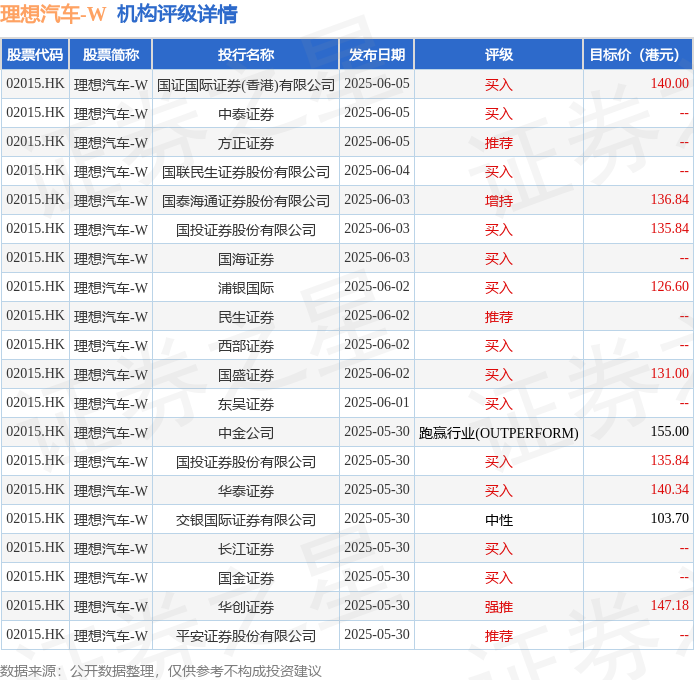This screenshot has width=694, height=680.
Task: Select the 华泰证券 cell
Action: point(246,491)
